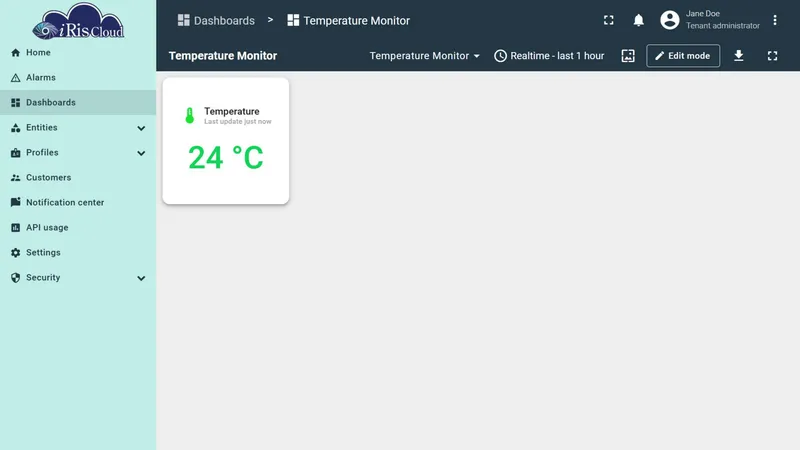This screenshot has width=800, height=450.
Task: Click the Temperature Monitor breadcrumb
Action: click(x=348, y=20)
